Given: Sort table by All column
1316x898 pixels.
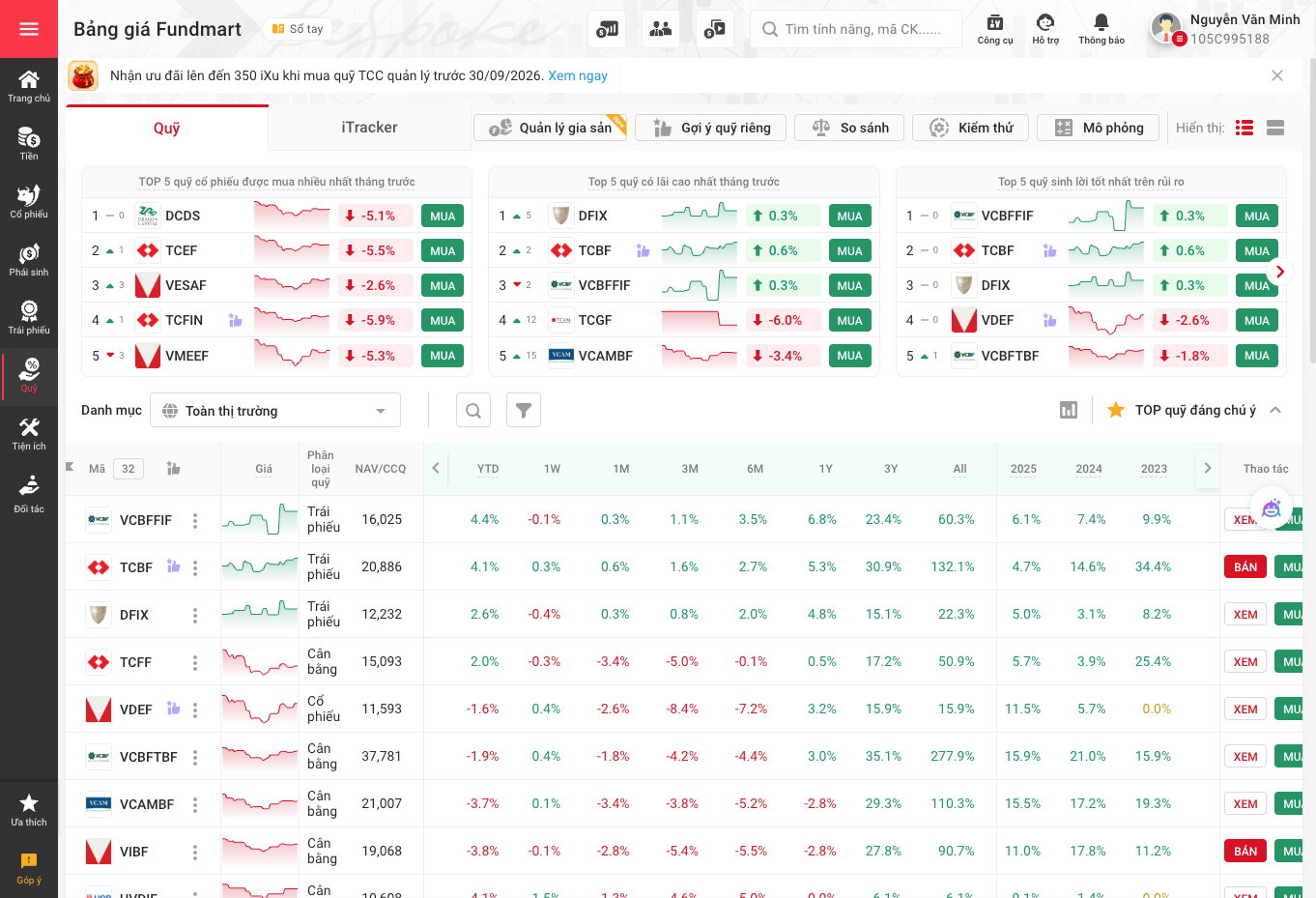Looking at the screenshot, I should coord(959,469).
